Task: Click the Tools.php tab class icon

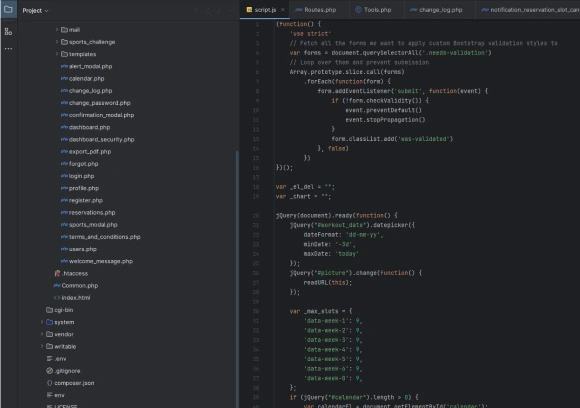Action: pos(358,10)
